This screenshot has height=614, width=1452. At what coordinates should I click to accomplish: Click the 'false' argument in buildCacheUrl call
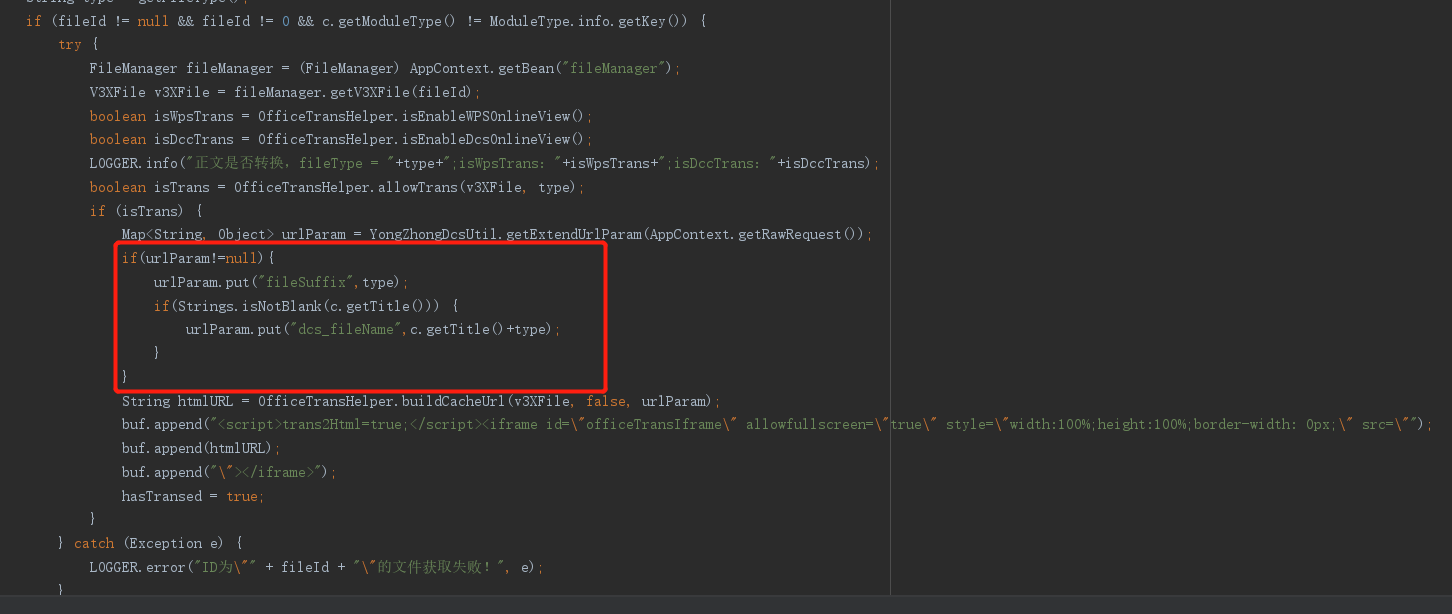pyautogui.click(x=605, y=401)
